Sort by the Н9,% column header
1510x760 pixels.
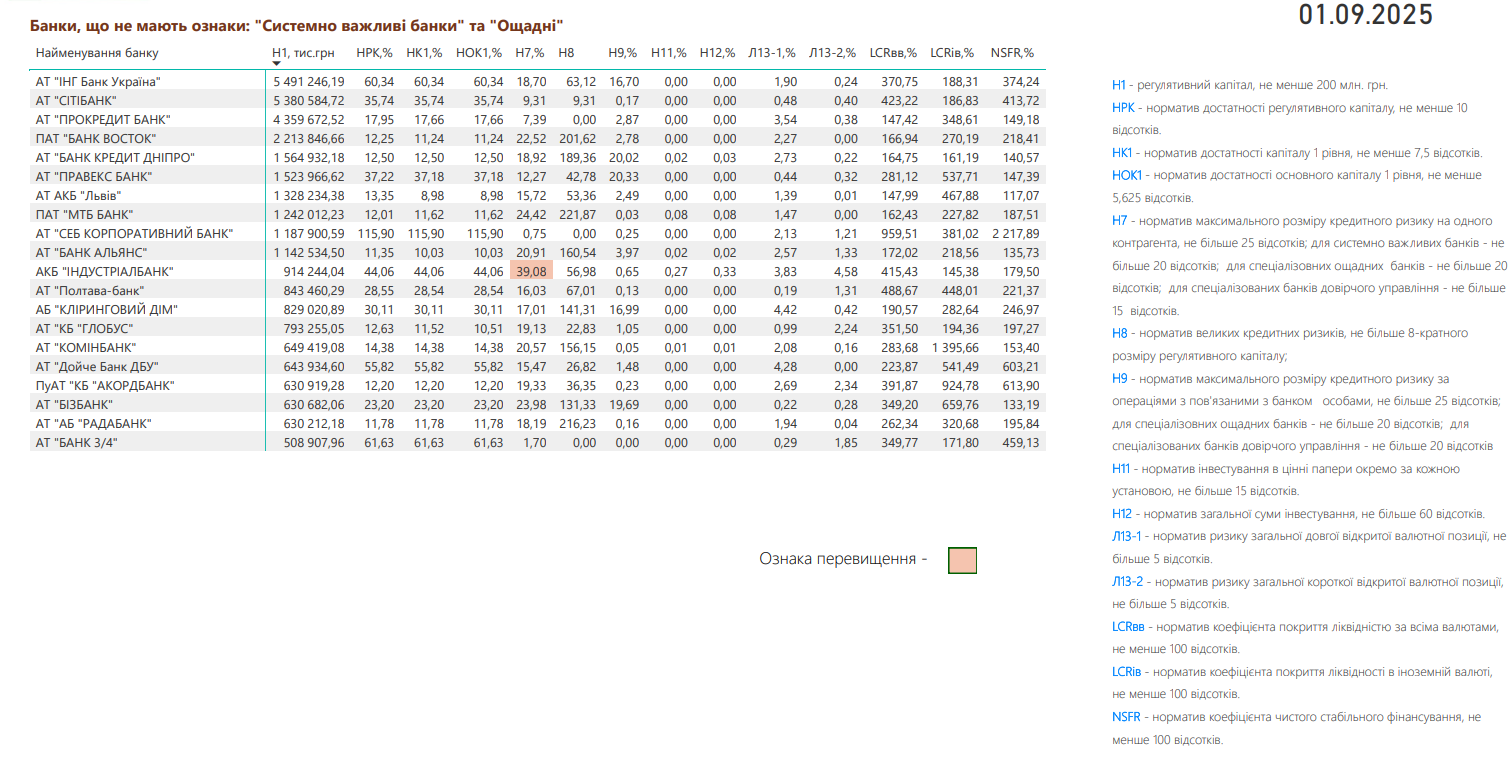pyautogui.click(x=623, y=52)
